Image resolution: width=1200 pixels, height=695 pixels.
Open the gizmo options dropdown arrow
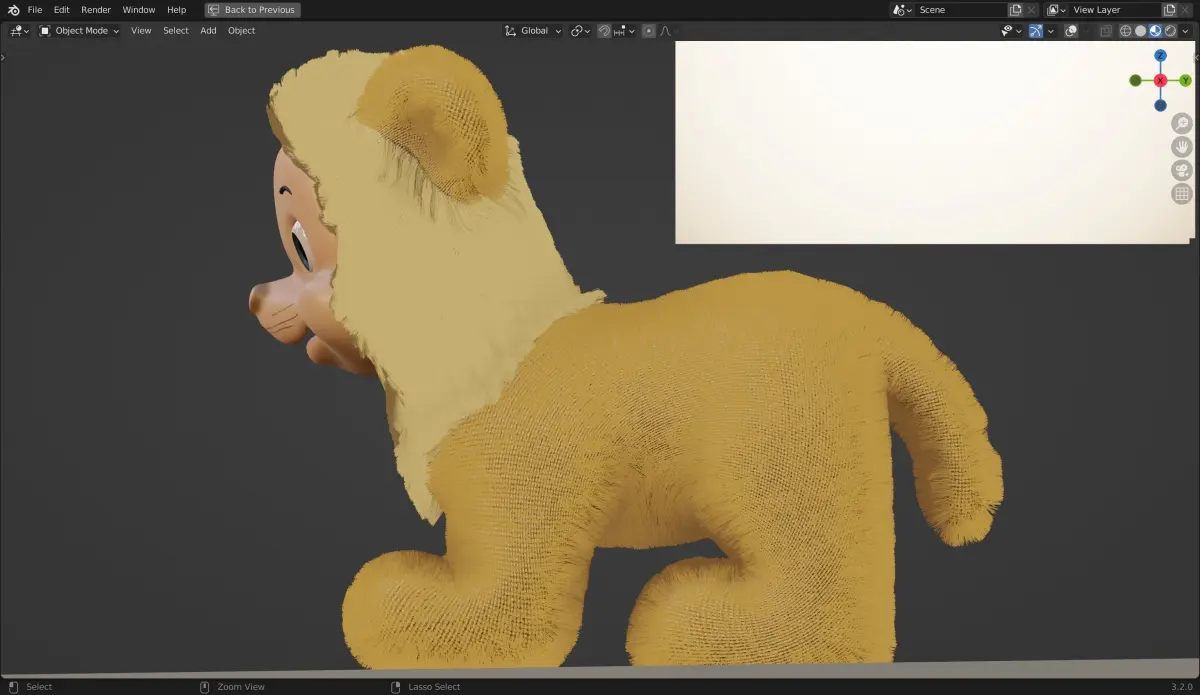pyautogui.click(x=1051, y=31)
